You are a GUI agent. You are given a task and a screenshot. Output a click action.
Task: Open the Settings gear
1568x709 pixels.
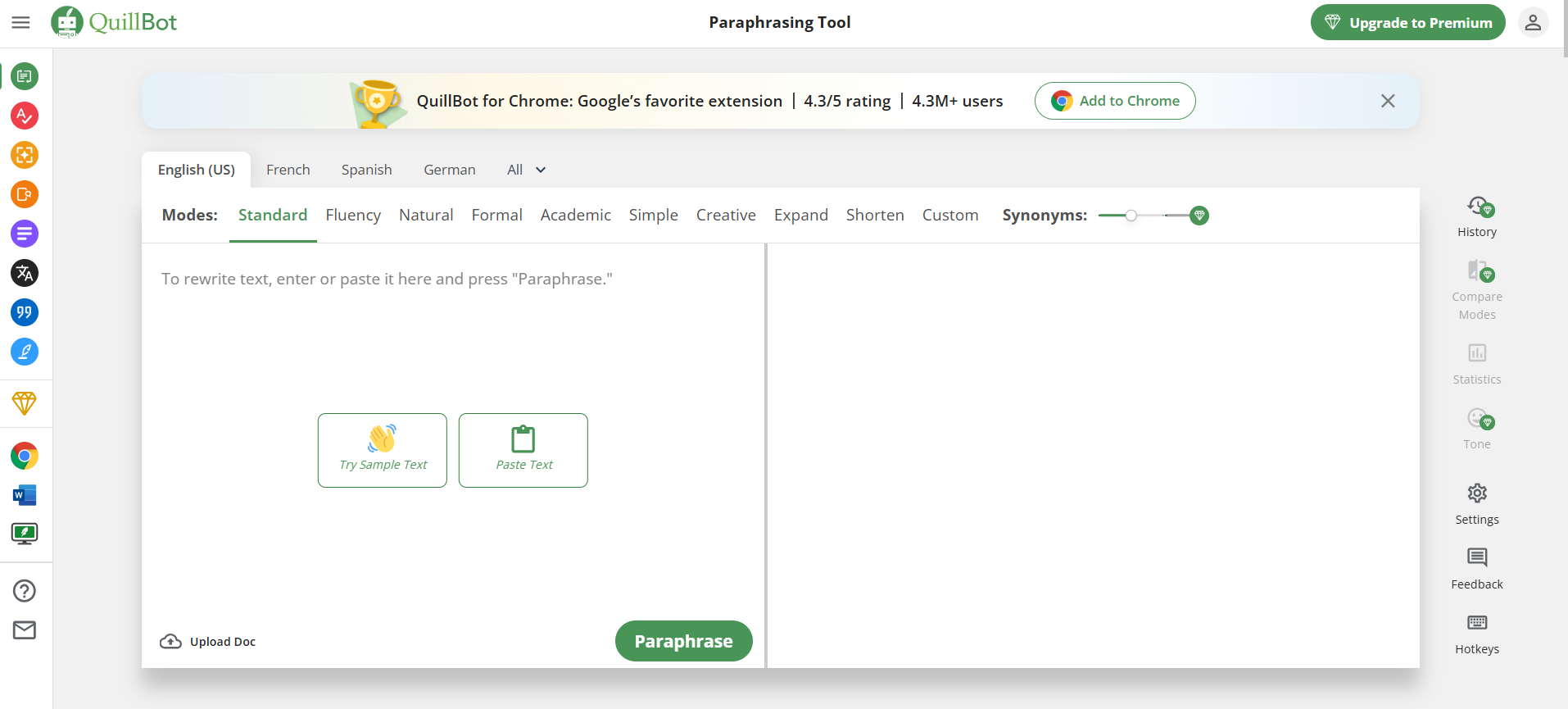pos(1476,503)
